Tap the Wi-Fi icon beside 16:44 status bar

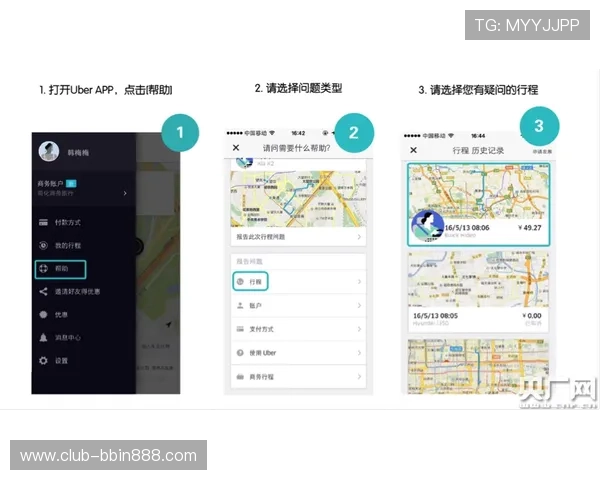(451, 136)
